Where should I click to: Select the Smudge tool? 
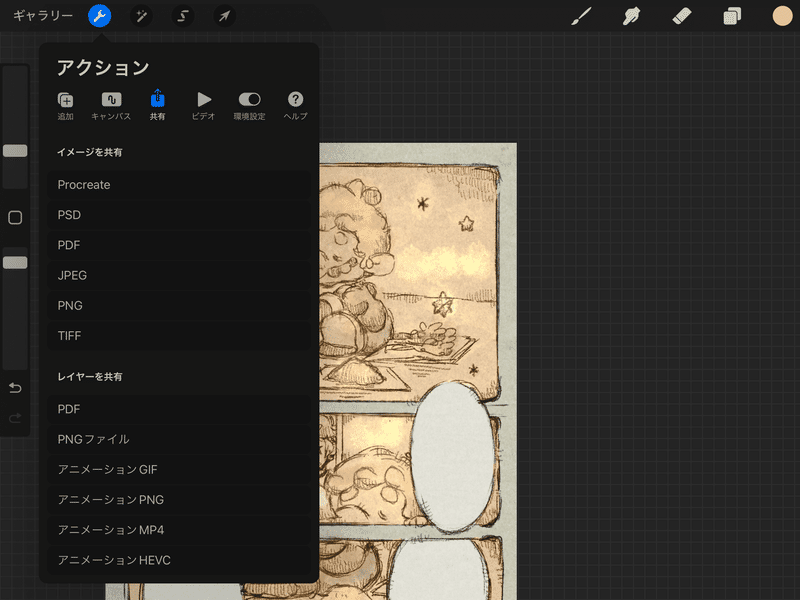pos(631,16)
